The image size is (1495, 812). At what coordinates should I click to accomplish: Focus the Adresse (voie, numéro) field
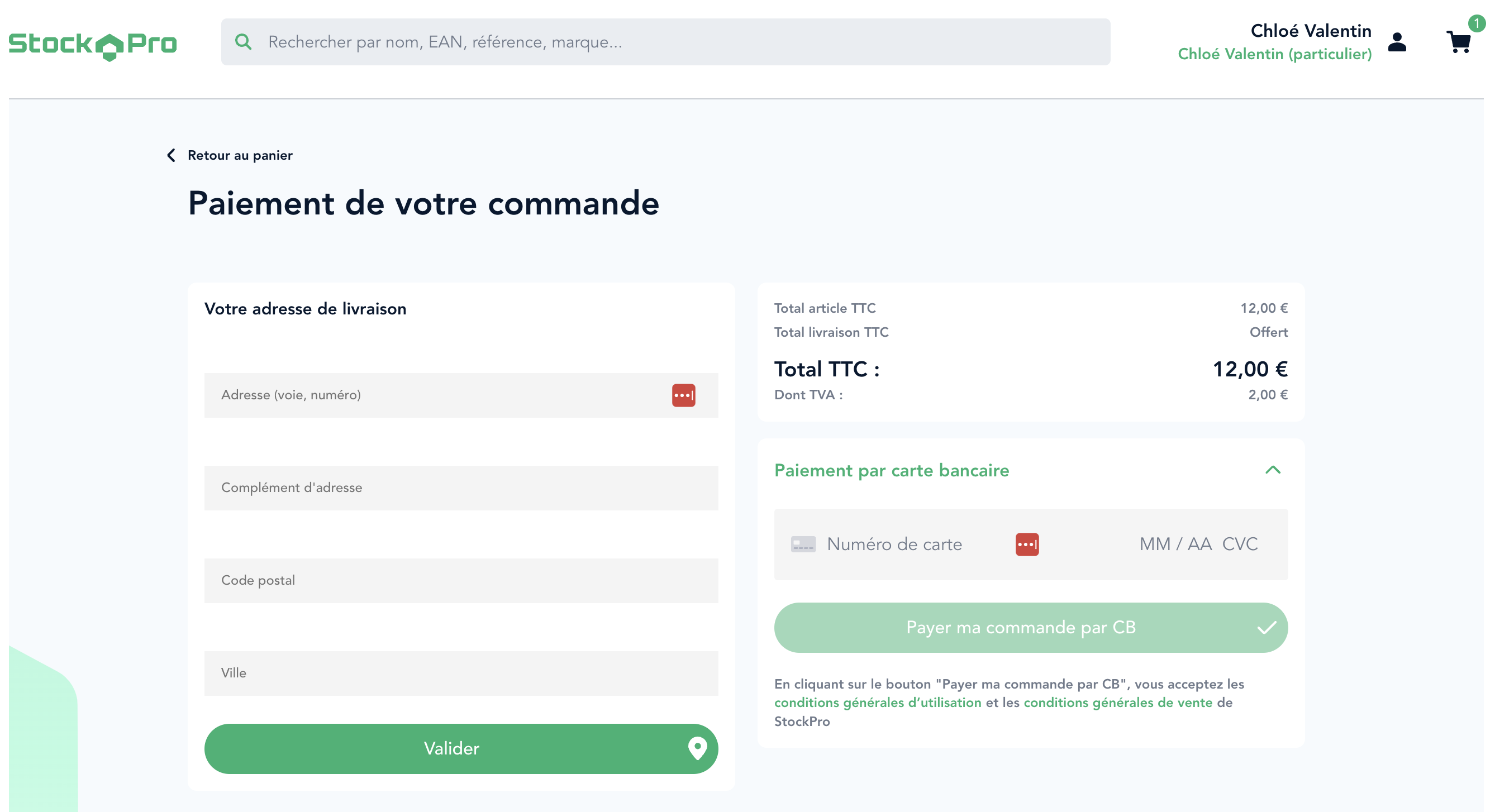[x=435, y=395]
